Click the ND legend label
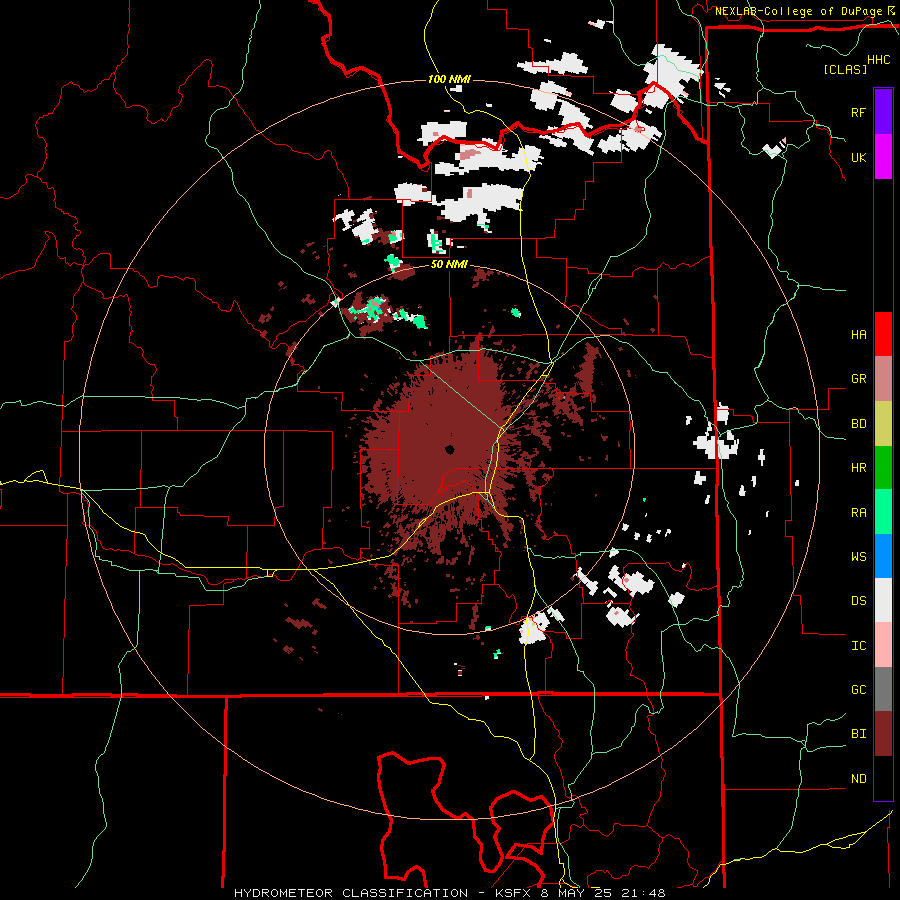900x900 pixels. pos(858,779)
